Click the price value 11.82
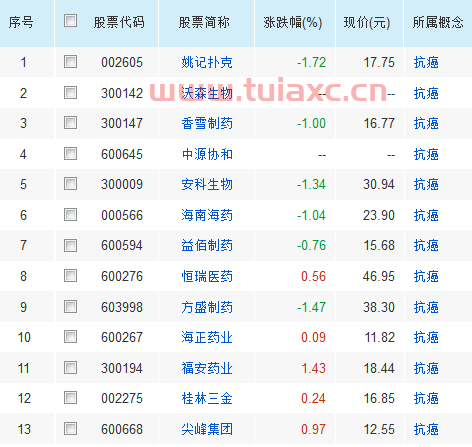Viewport: 472px width, 447px height. tap(380, 337)
